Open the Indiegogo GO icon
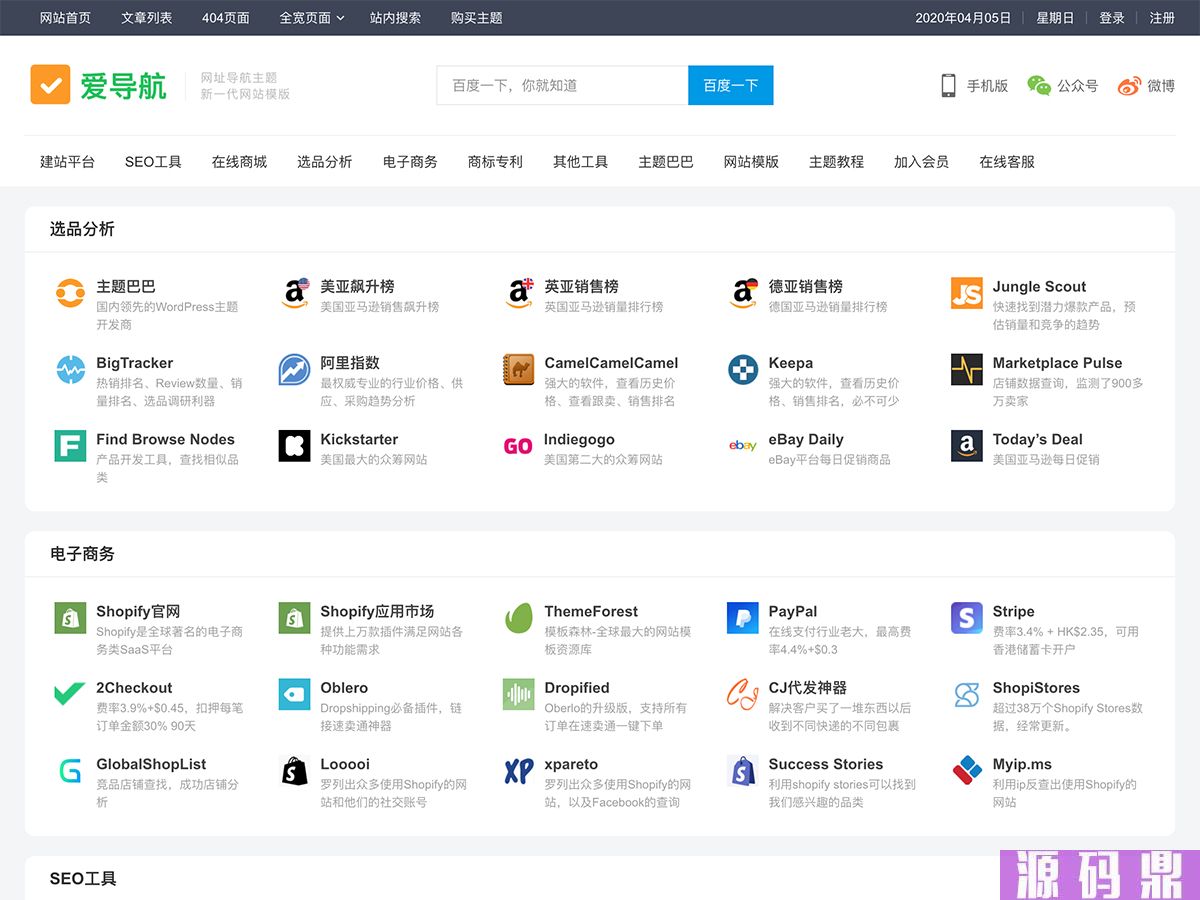The width and height of the screenshot is (1200, 900). (518, 446)
